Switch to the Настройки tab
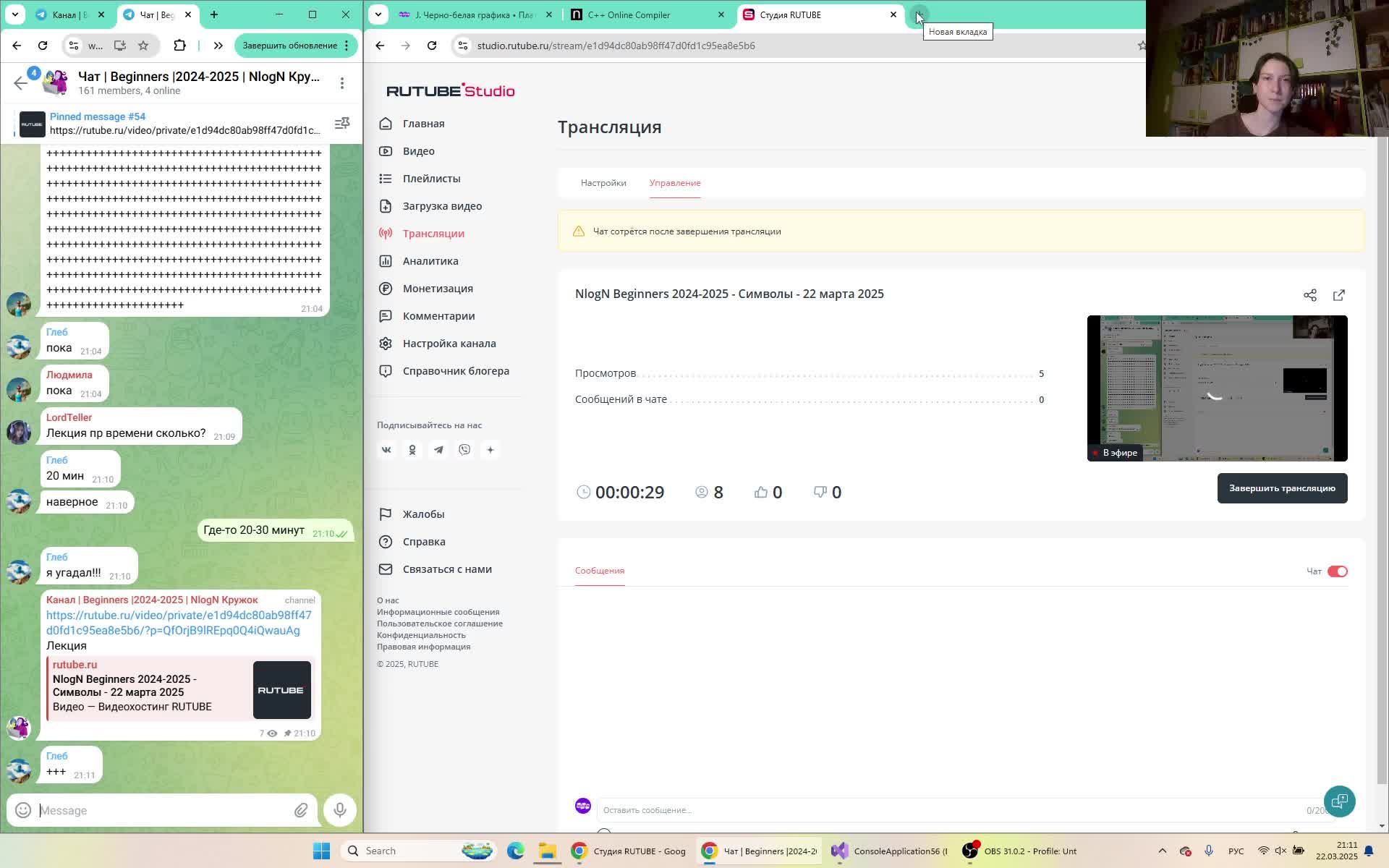The image size is (1389, 868). coord(603,183)
